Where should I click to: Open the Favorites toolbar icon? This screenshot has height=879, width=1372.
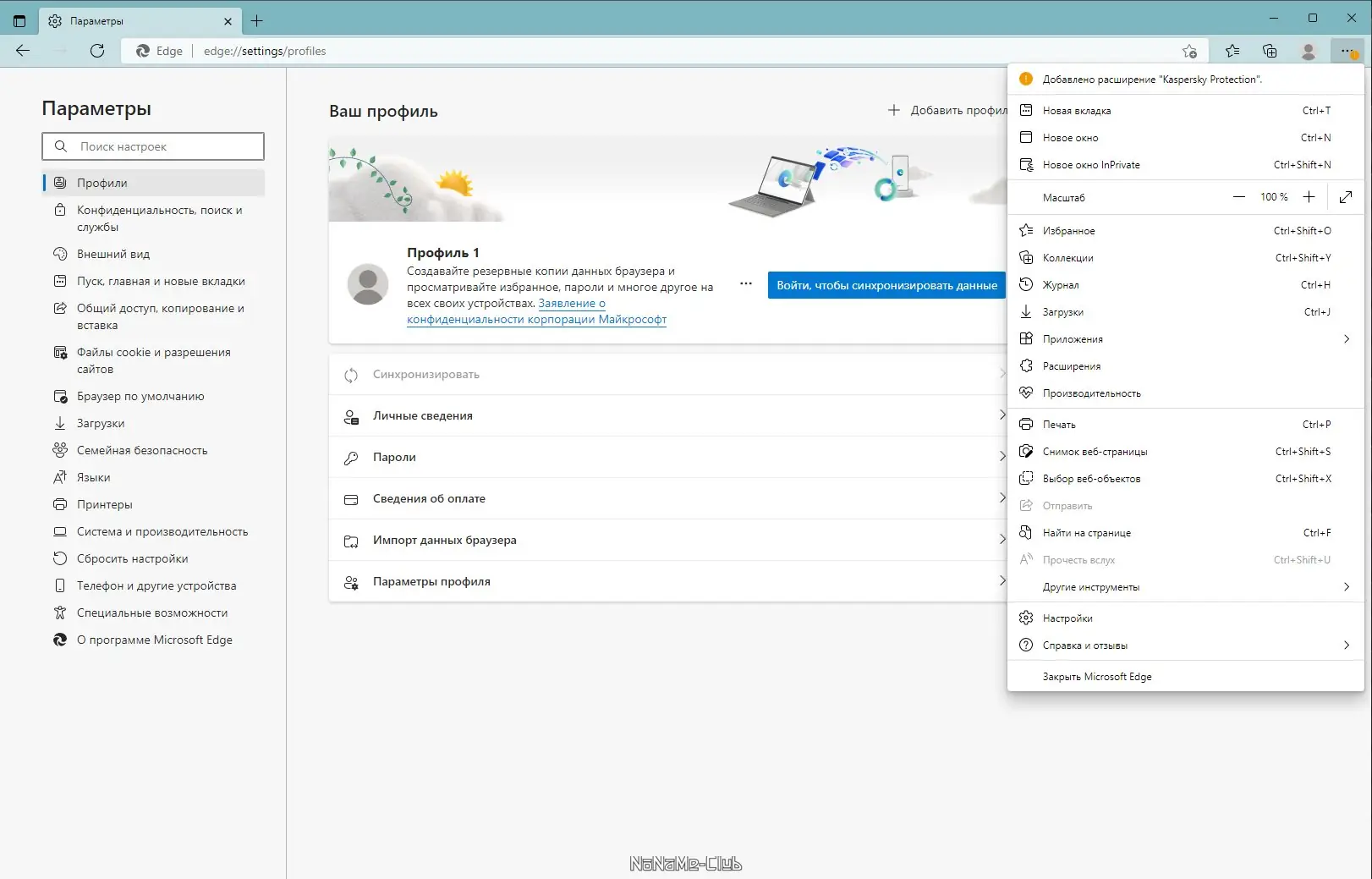[1232, 51]
